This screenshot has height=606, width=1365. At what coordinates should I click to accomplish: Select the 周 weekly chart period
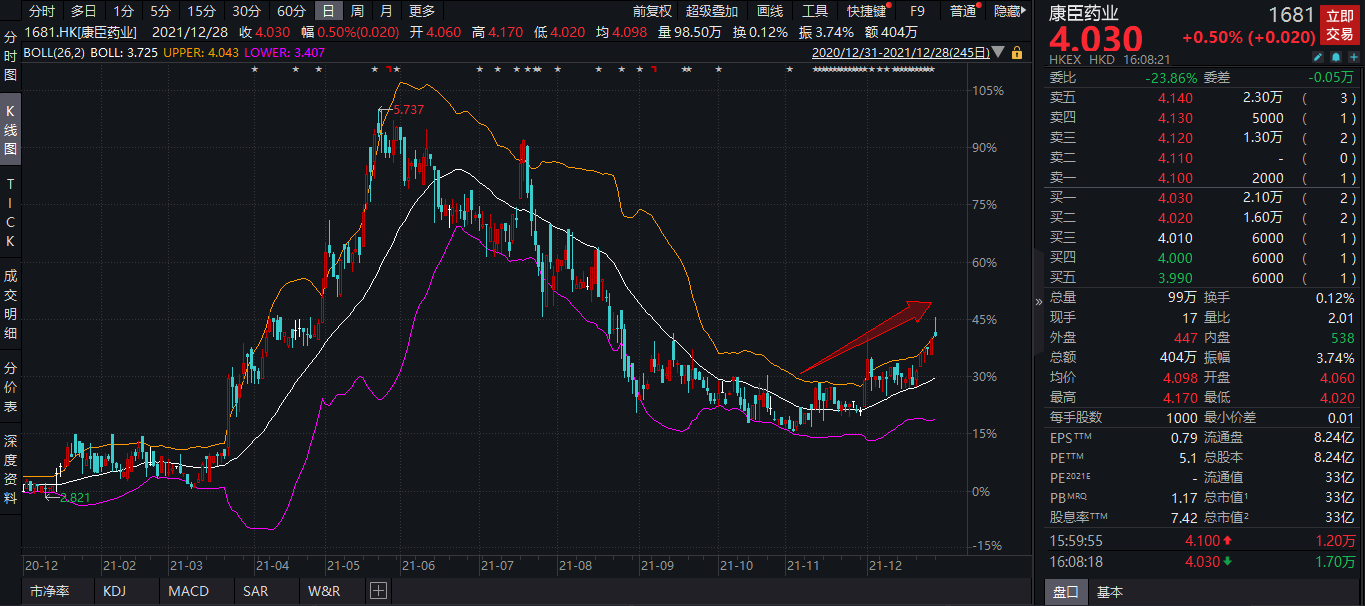[x=357, y=11]
